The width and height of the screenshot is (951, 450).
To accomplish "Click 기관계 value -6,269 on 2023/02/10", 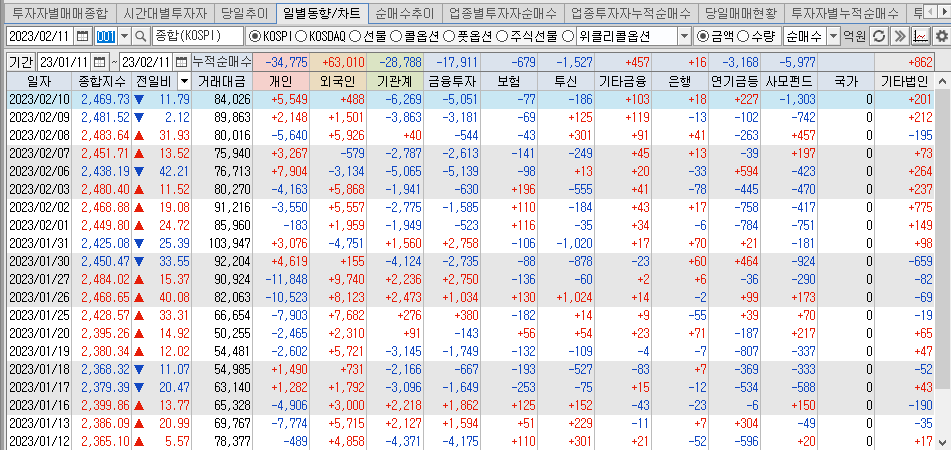I will click(x=402, y=99).
